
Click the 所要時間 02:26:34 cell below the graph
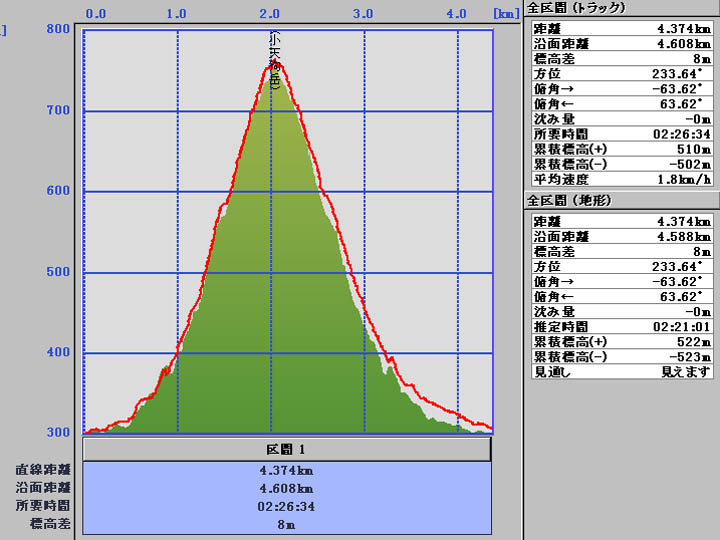tap(287, 506)
